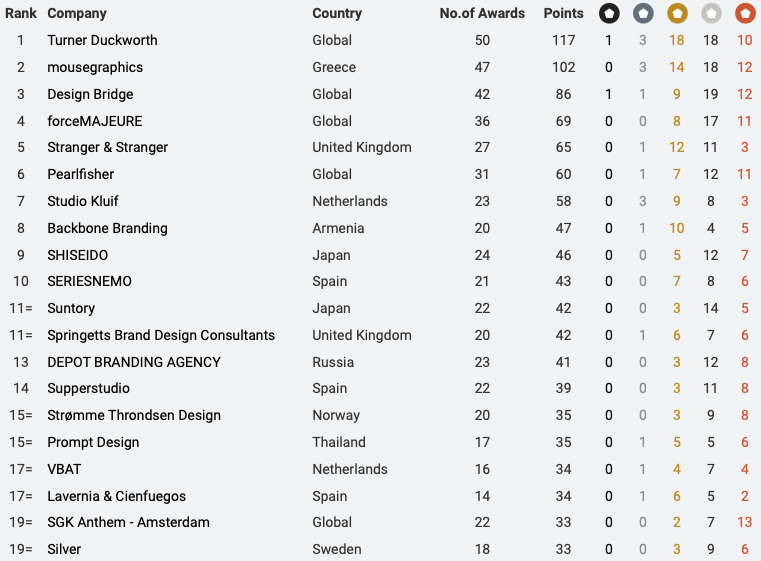Click the black pentagon award icon

(609, 14)
